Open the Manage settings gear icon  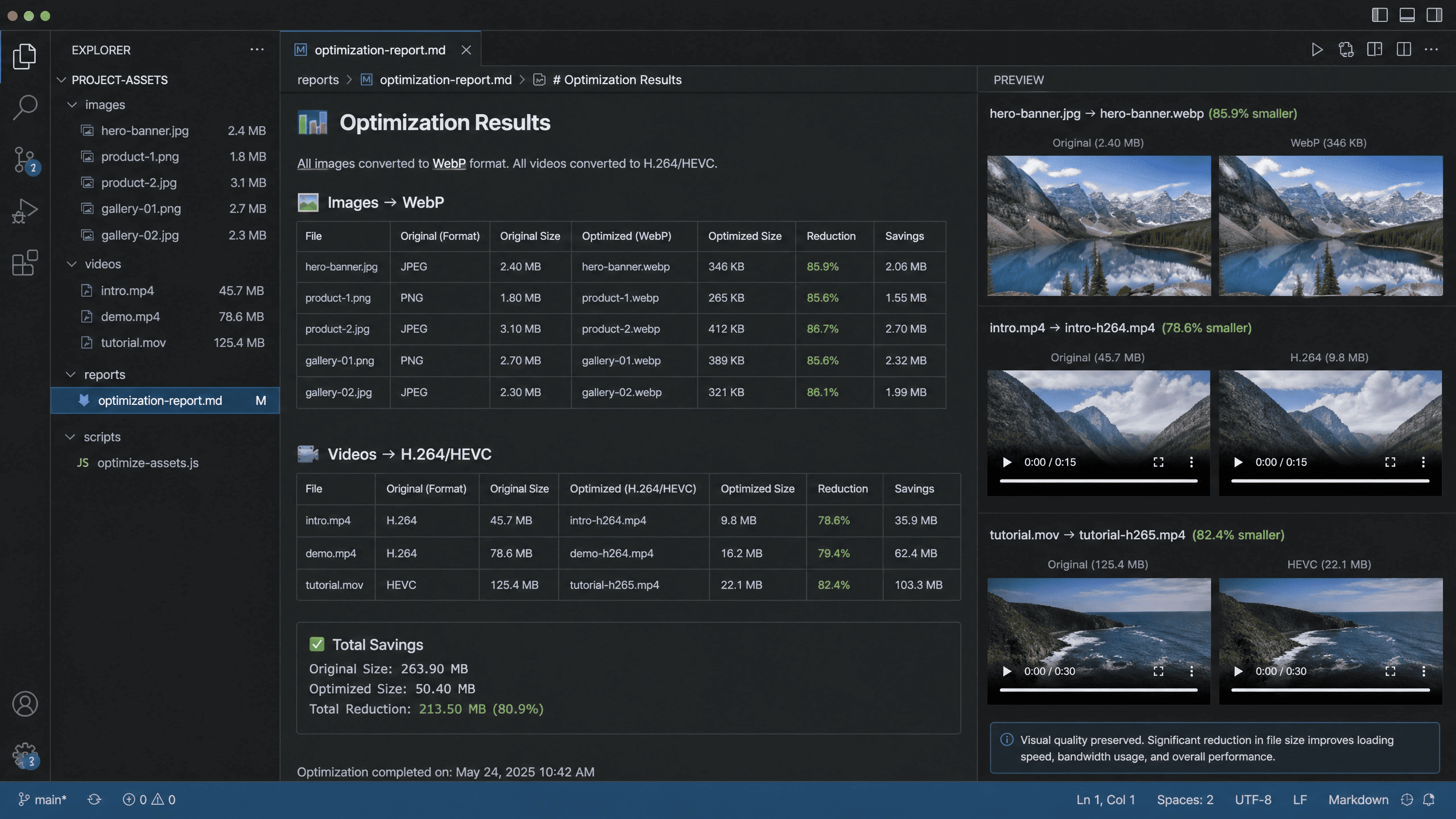click(25, 756)
